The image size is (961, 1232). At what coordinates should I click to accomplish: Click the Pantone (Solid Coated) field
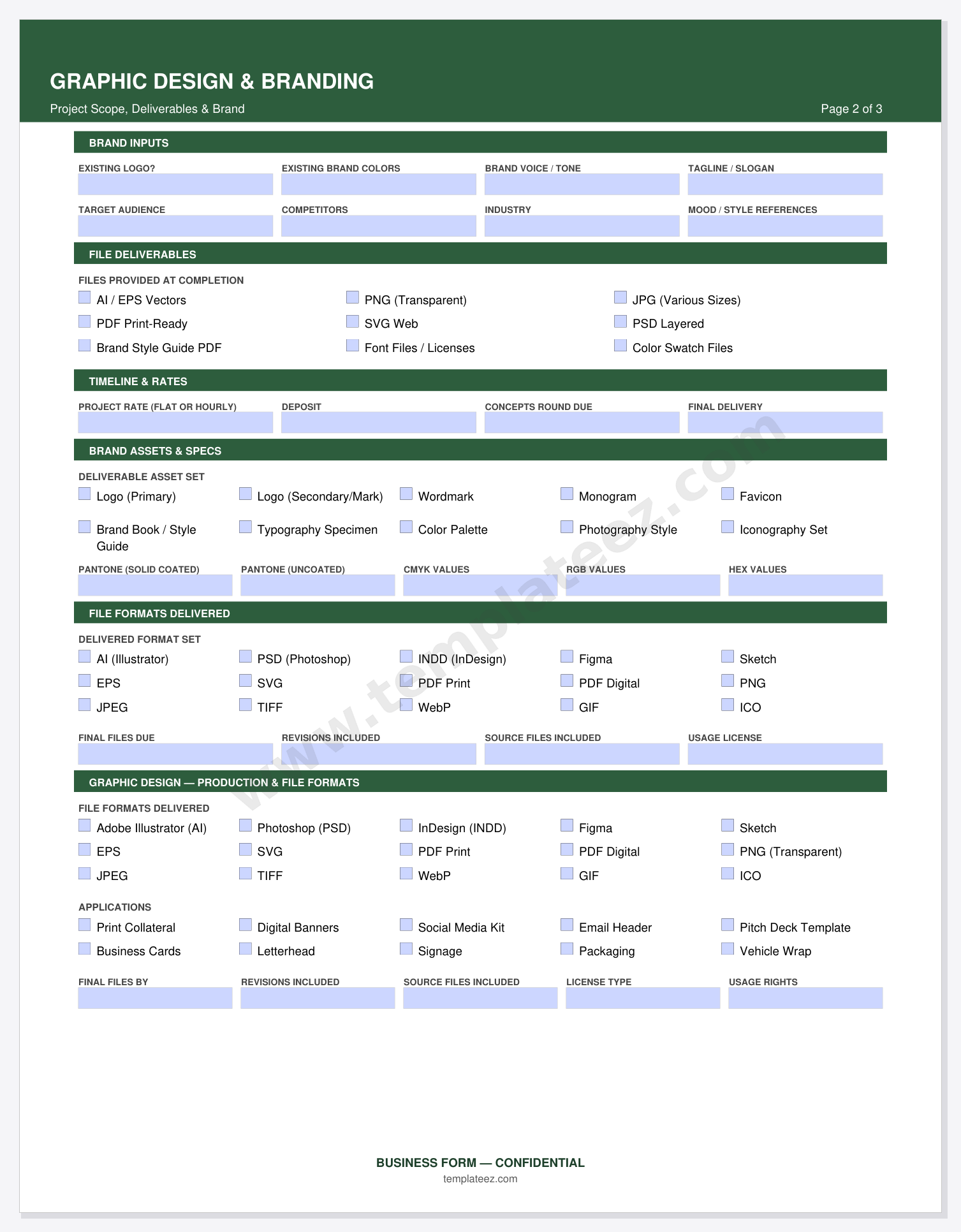155,585
